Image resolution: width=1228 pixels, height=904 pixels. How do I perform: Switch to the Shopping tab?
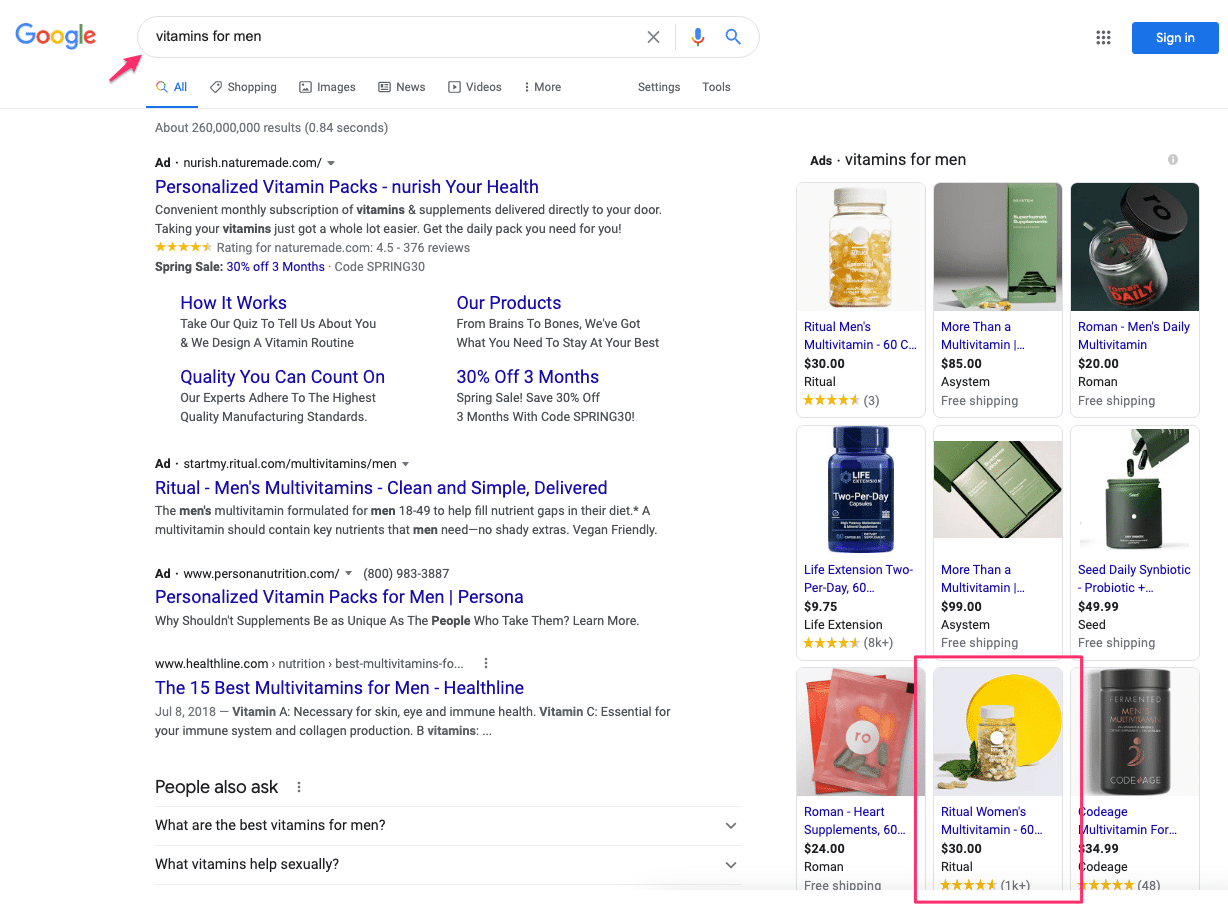tap(243, 87)
